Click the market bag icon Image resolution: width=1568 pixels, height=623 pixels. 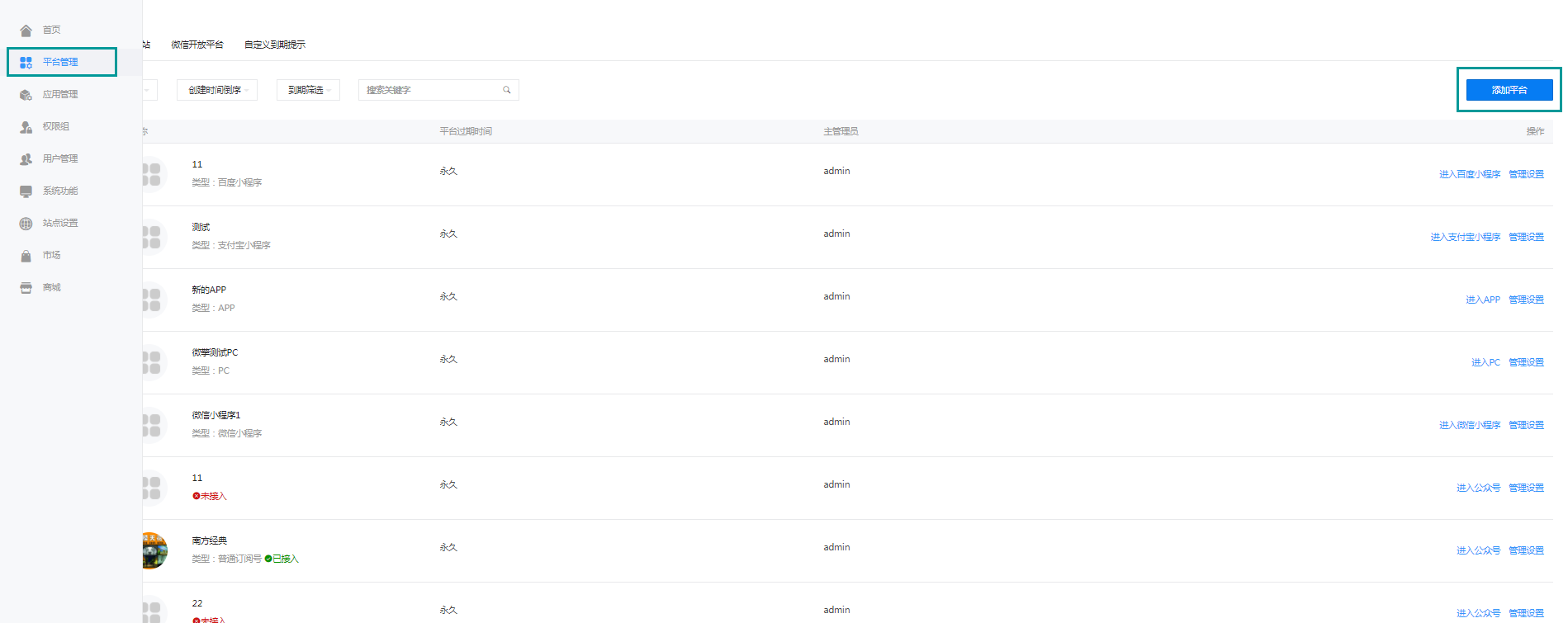pyautogui.click(x=26, y=256)
